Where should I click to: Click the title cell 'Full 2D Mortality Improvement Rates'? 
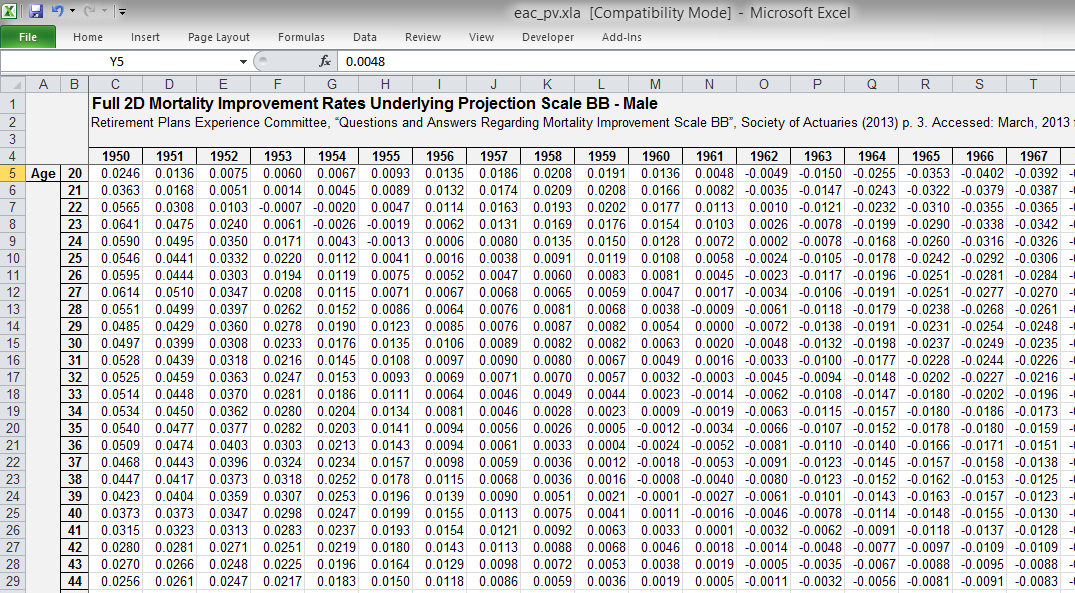[374, 104]
